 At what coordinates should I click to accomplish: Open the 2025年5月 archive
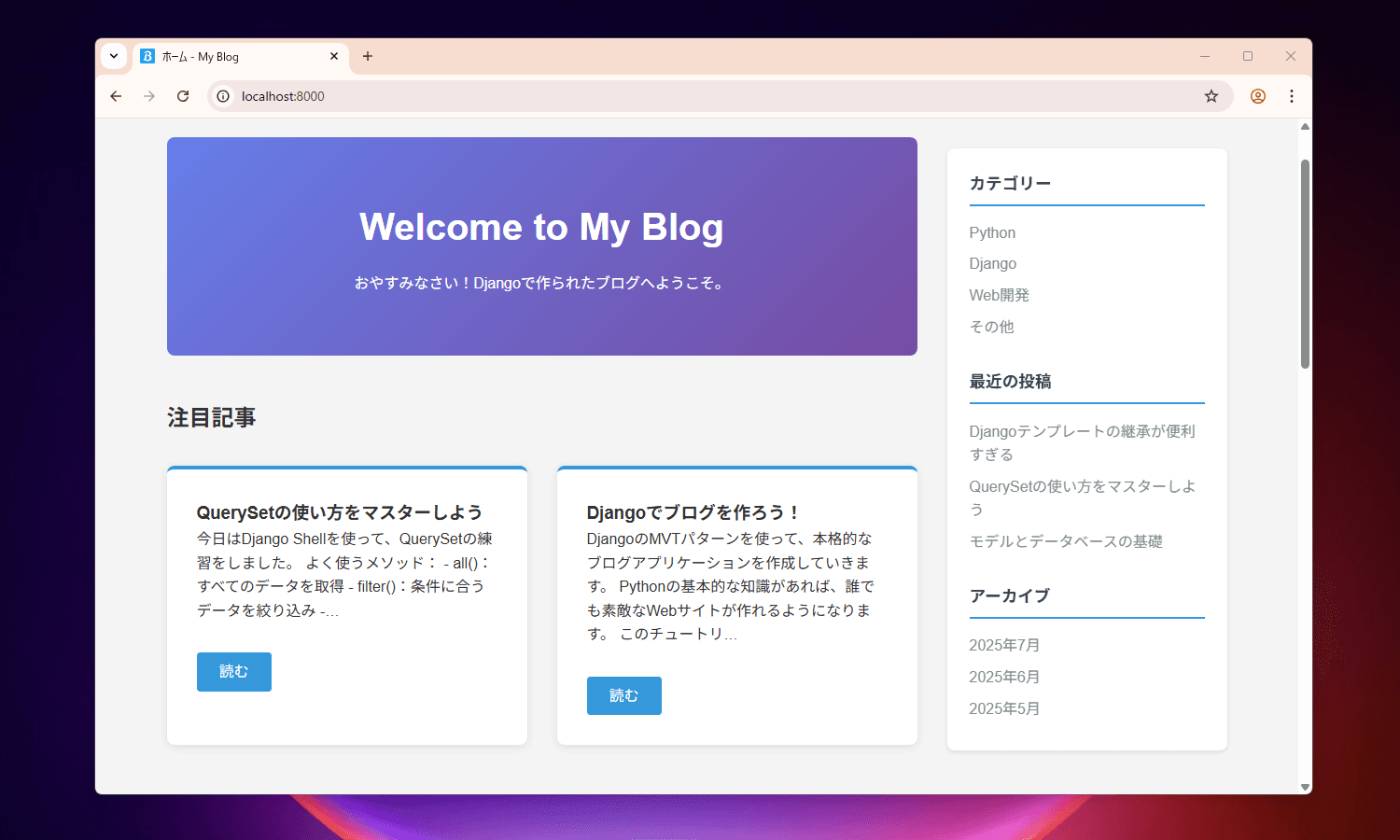(1004, 708)
